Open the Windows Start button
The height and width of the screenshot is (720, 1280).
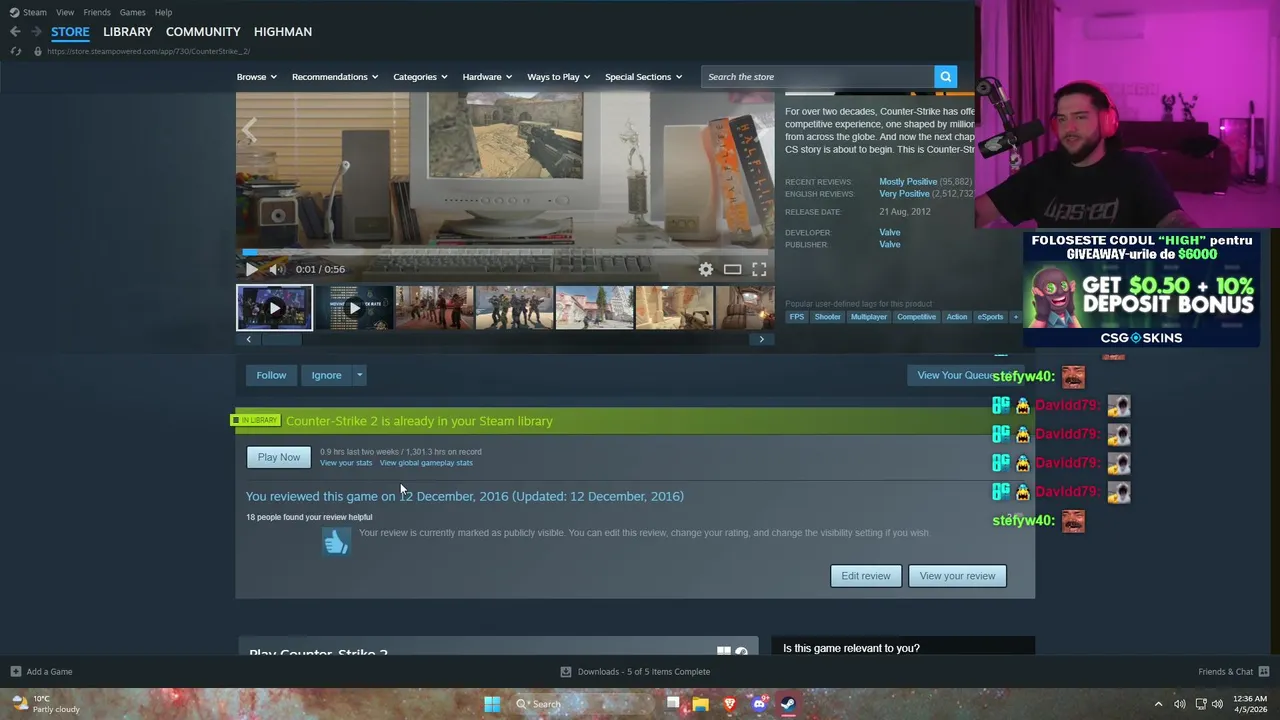(x=492, y=704)
